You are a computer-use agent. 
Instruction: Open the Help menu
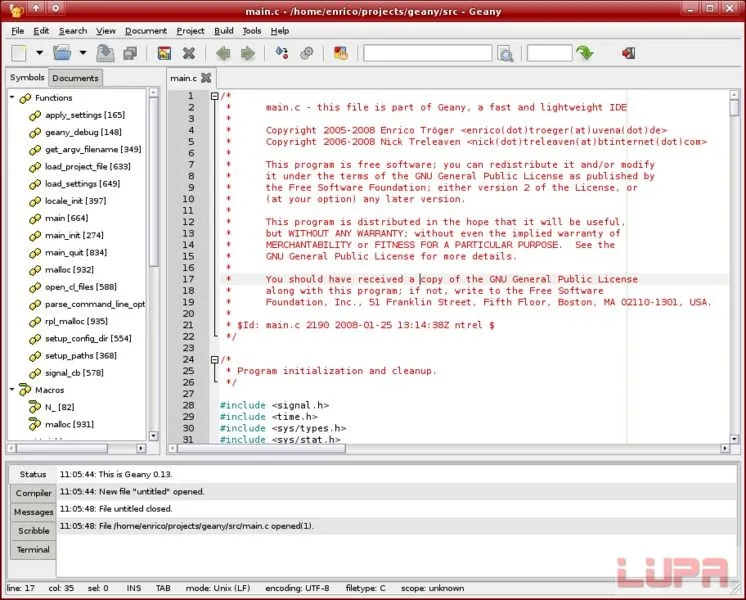tap(280, 31)
